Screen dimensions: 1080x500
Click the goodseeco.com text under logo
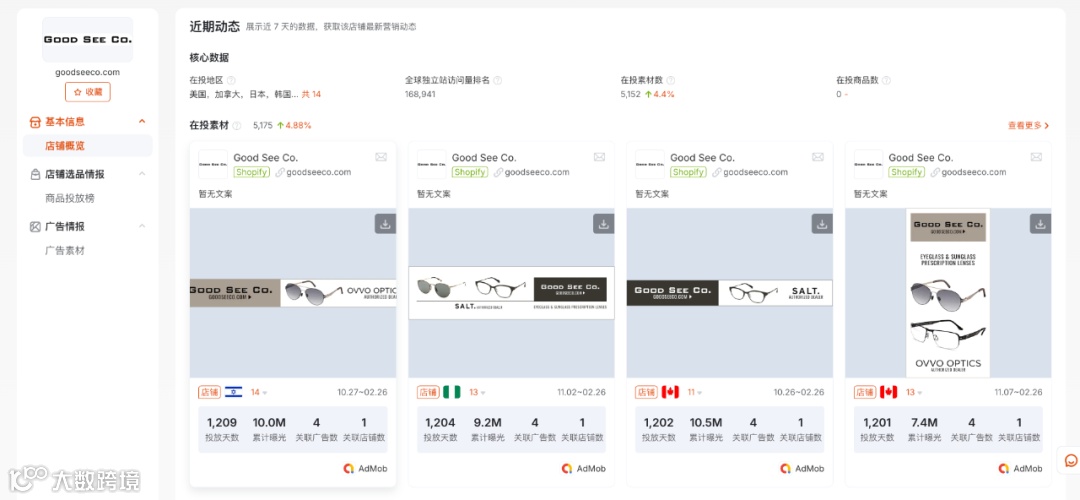tap(87, 72)
